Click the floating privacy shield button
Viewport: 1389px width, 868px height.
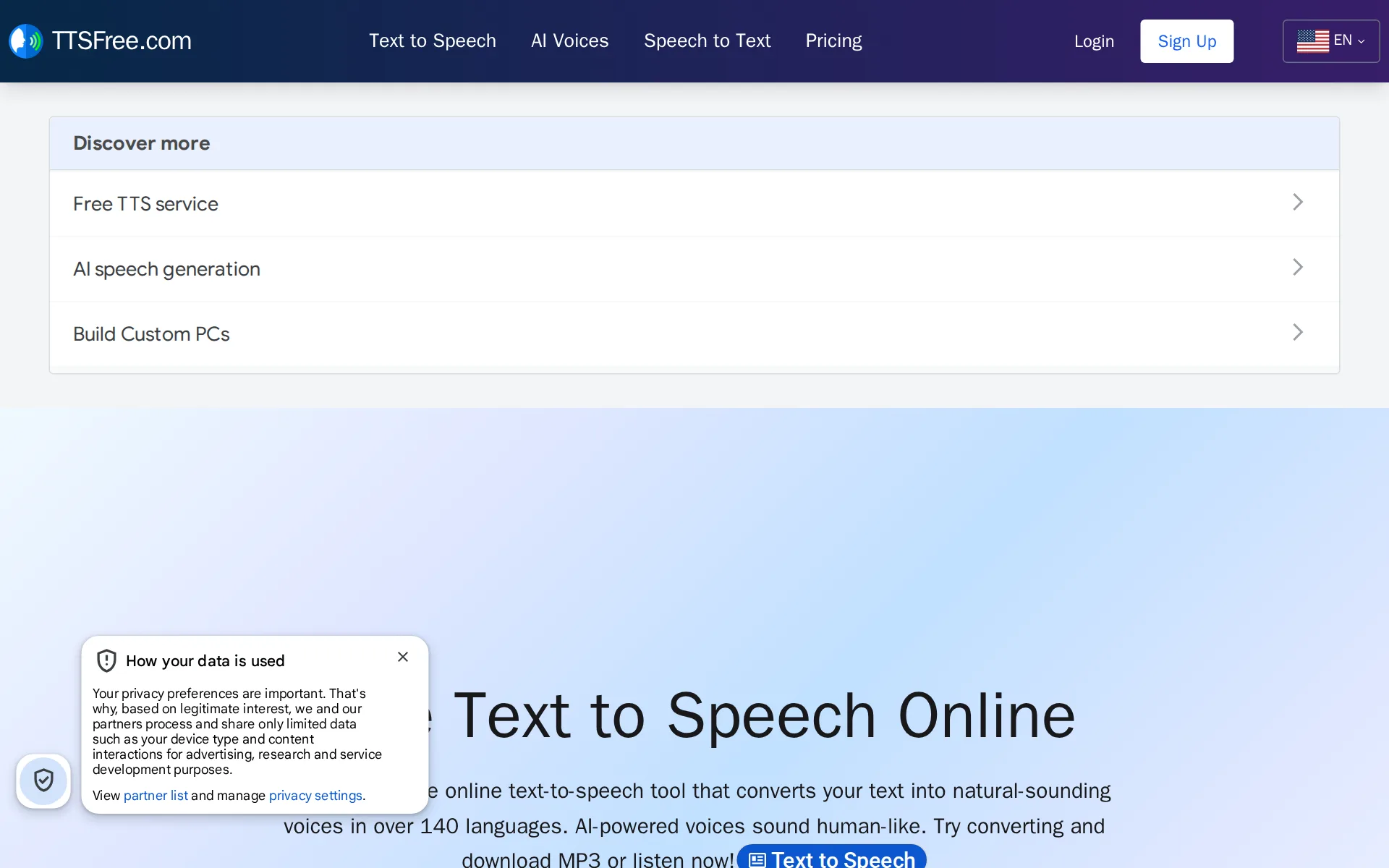pyautogui.click(x=43, y=781)
